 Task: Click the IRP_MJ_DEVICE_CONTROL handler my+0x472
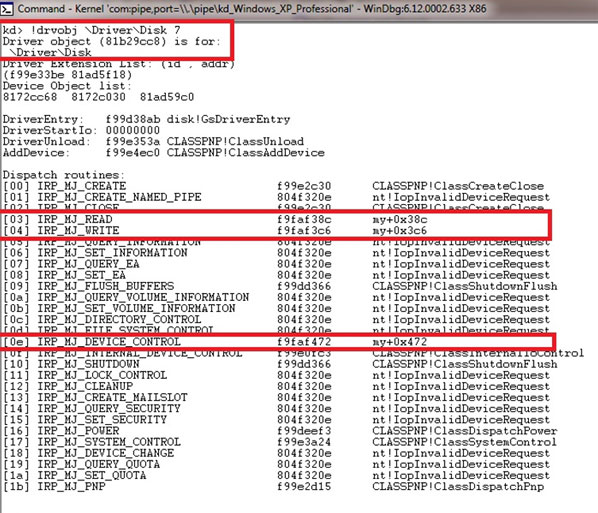click(399, 342)
